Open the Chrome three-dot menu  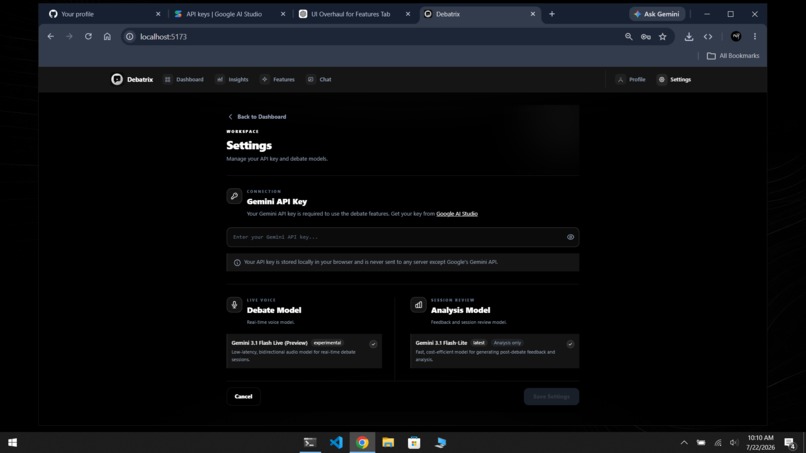coord(755,37)
